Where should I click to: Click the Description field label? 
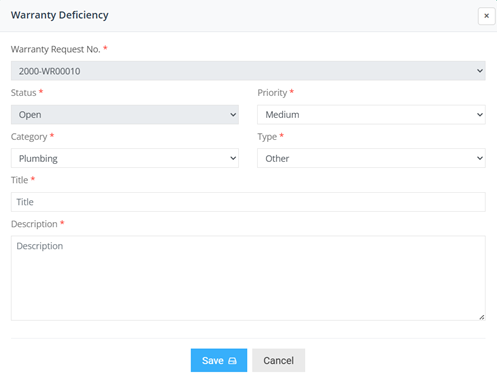coord(34,224)
